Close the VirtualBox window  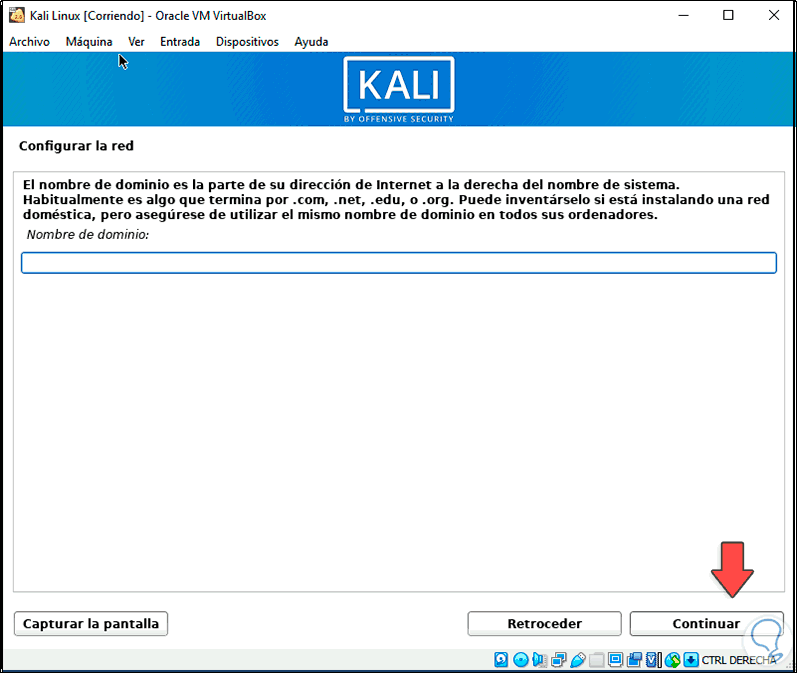(x=774, y=15)
